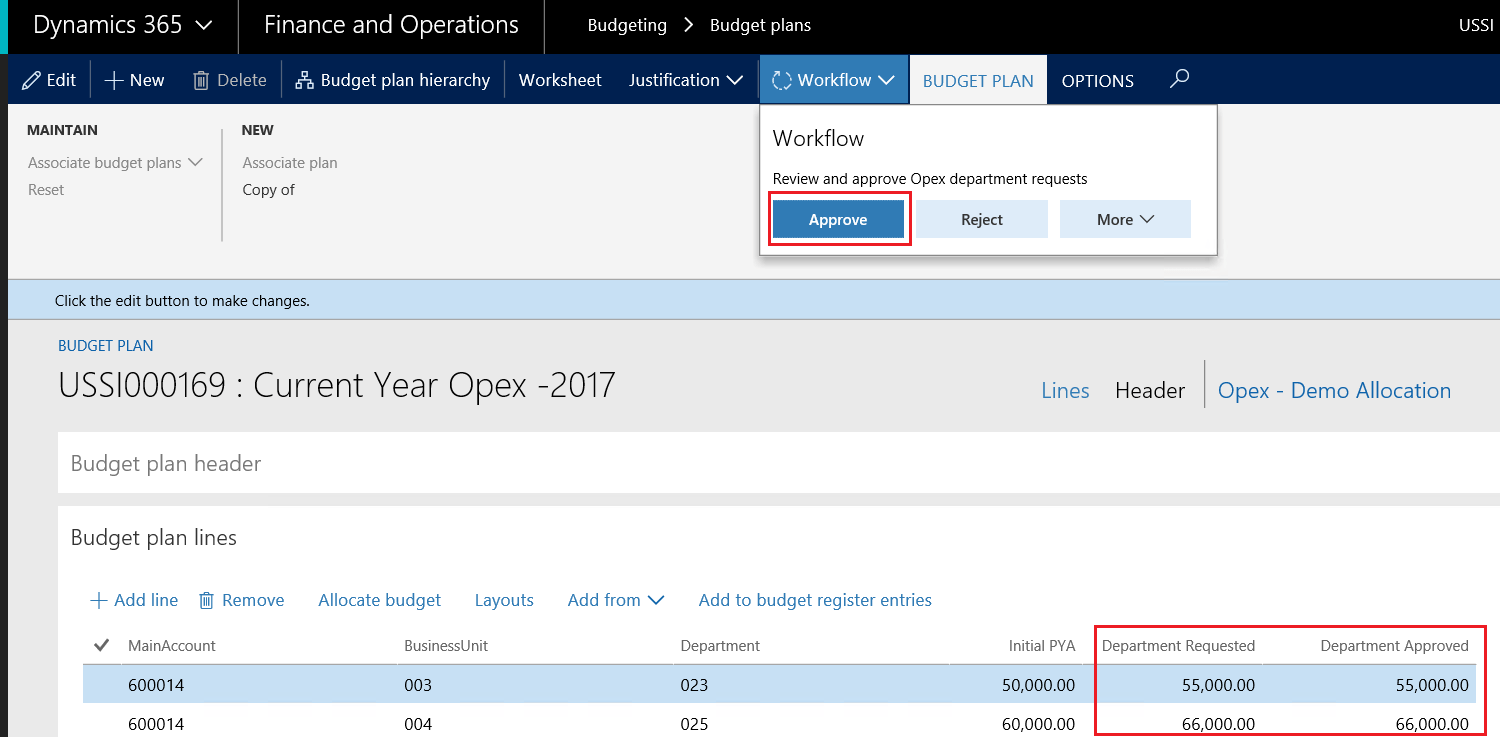Click the select-all checkmark column header
This screenshot has width=1500, height=738.
click(100, 645)
